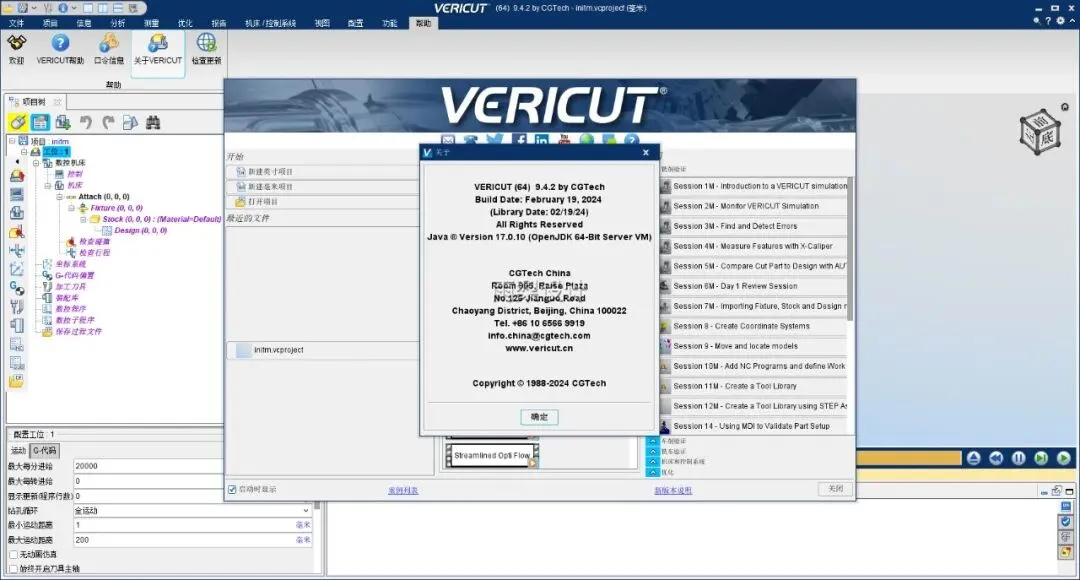Click the G-code offset icon in left vertical toolbar
This screenshot has height=580, width=1080.
(x=17, y=288)
